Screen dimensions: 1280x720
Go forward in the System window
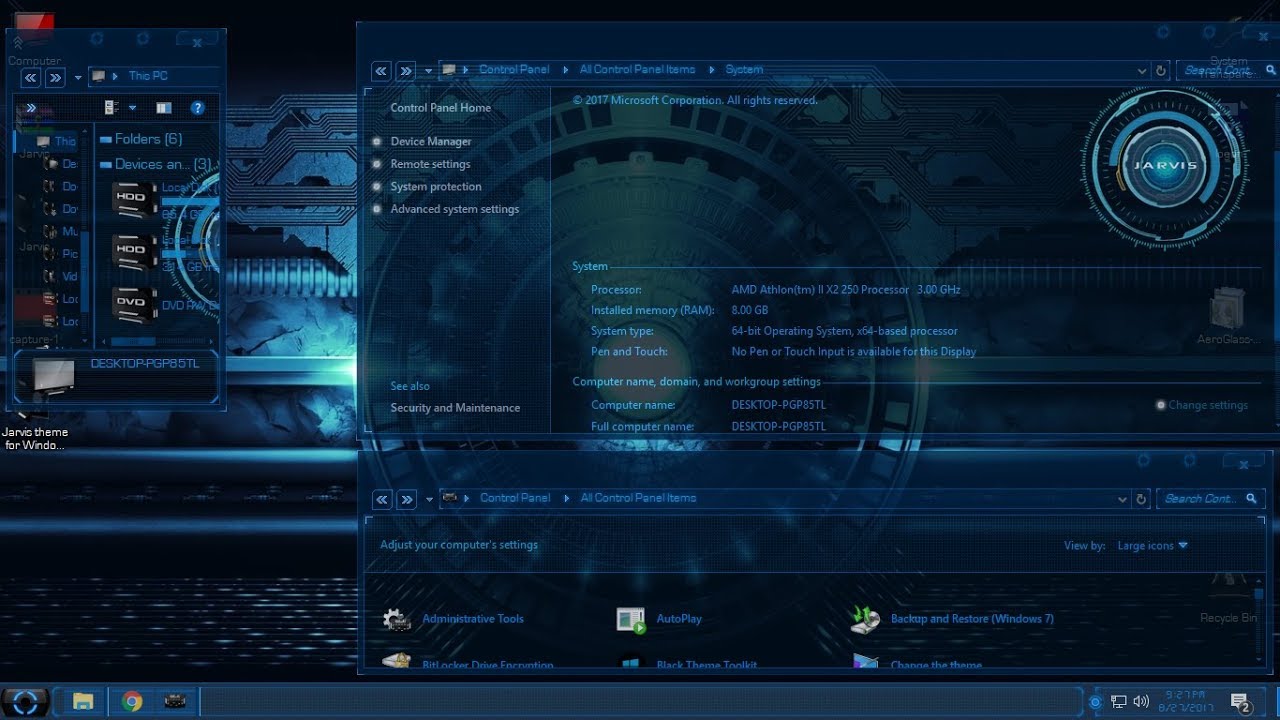coord(406,71)
